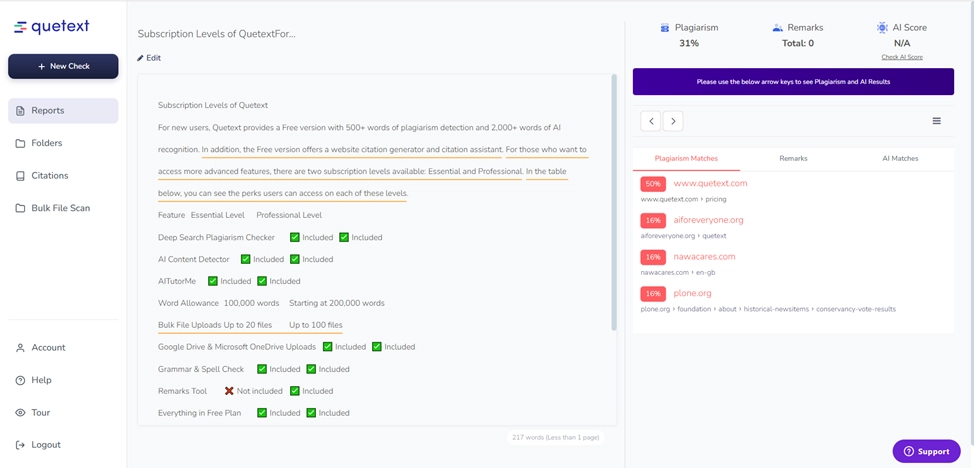974x468 pixels.
Task: Open the aiforeveryone.org match
Action: pos(708,220)
